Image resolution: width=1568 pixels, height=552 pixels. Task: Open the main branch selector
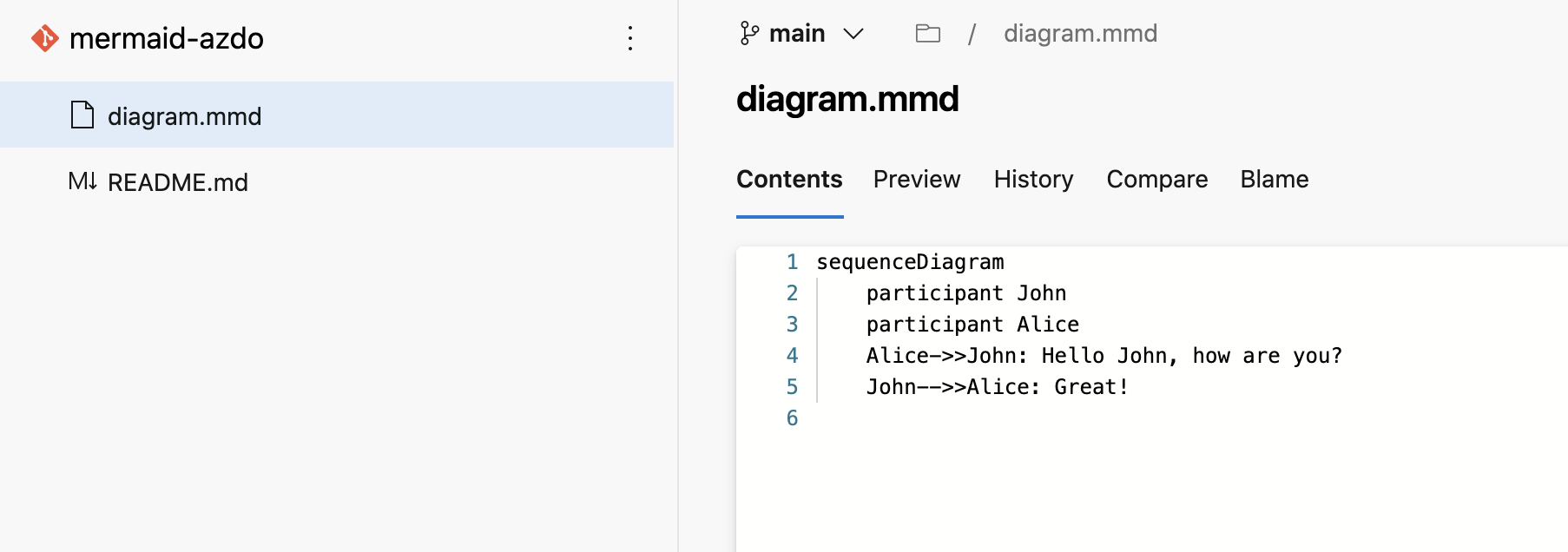[x=797, y=34]
